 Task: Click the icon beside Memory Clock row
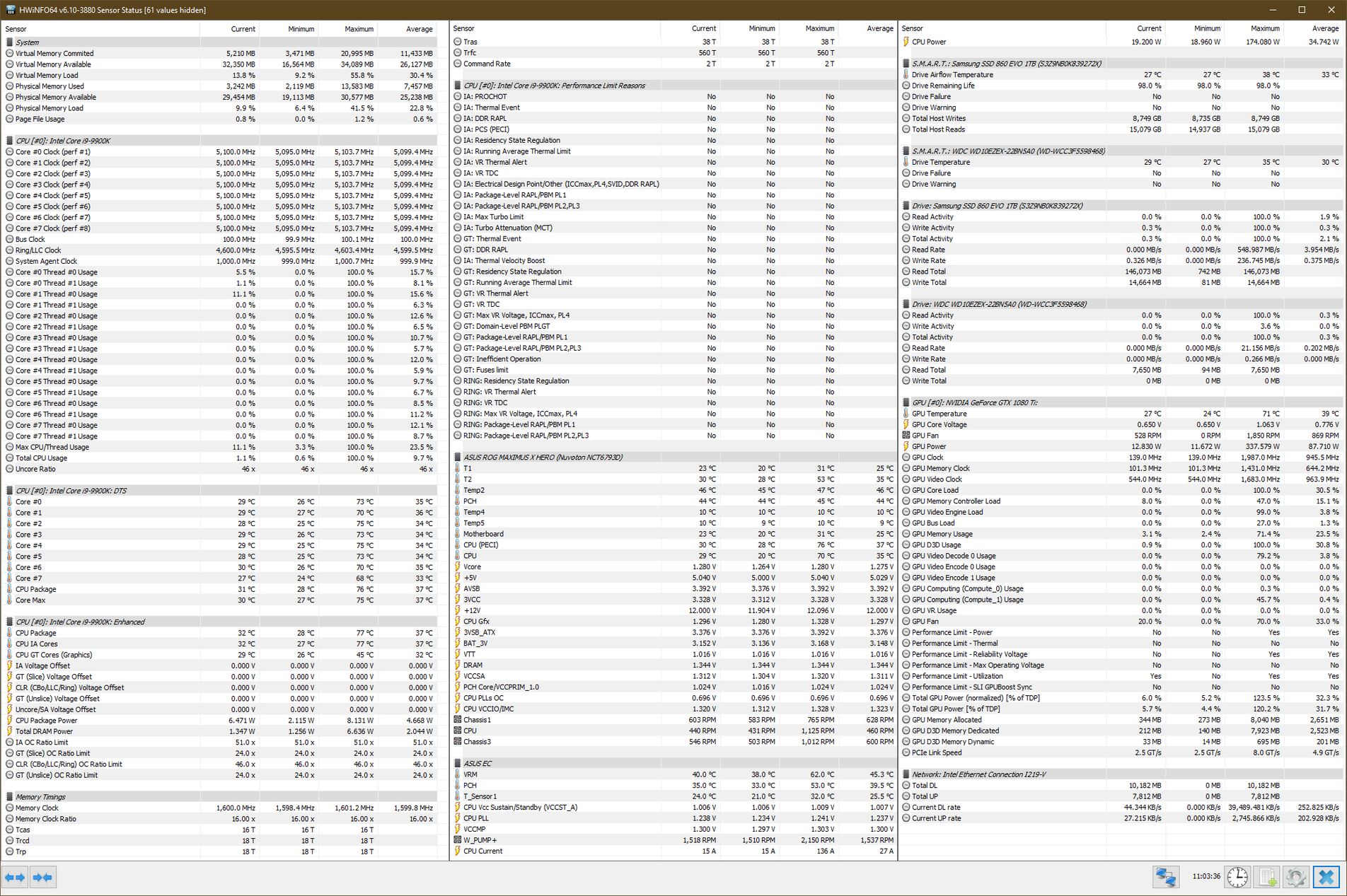click(x=9, y=808)
